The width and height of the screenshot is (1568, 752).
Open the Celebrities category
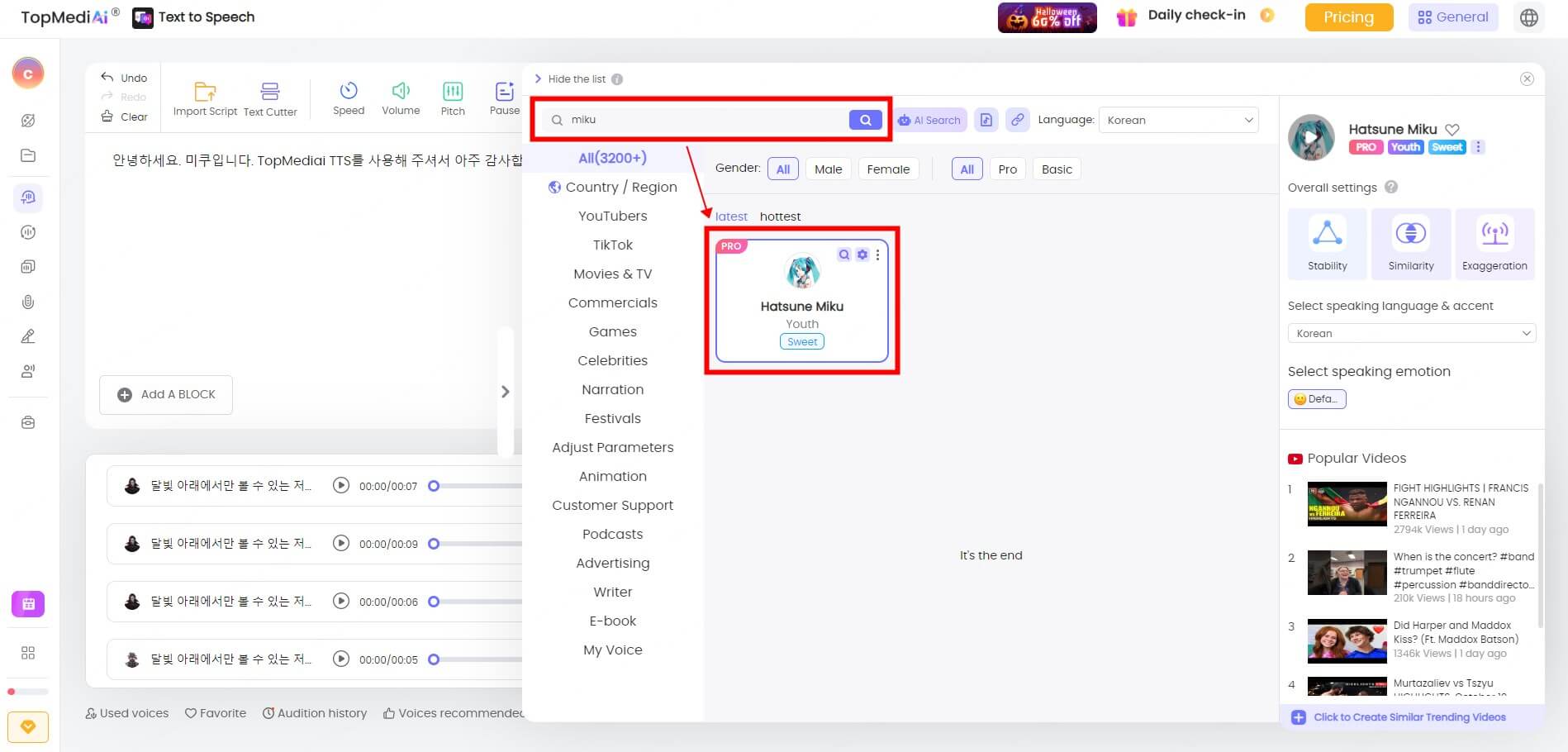coord(612,360)
